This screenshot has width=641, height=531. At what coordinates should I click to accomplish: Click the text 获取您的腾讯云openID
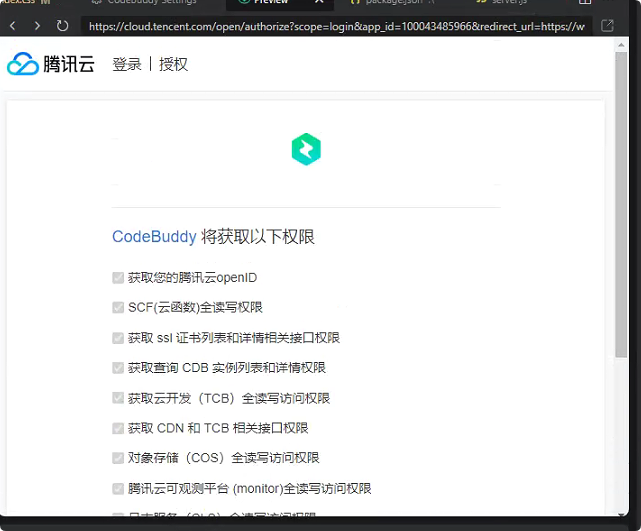coord(193,278)
